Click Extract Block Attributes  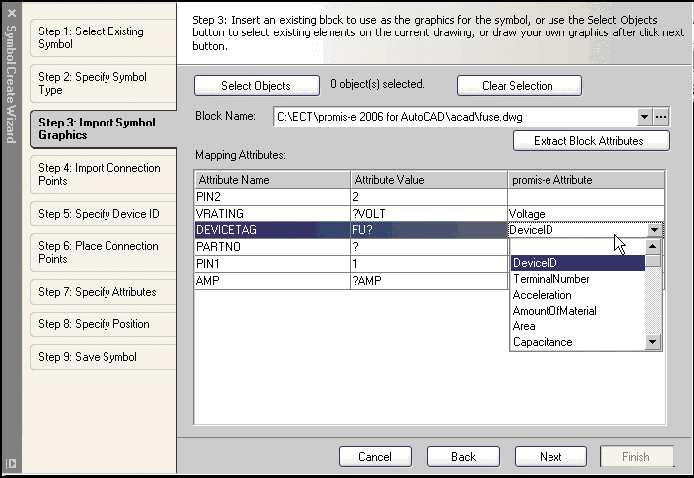[591, 141]
